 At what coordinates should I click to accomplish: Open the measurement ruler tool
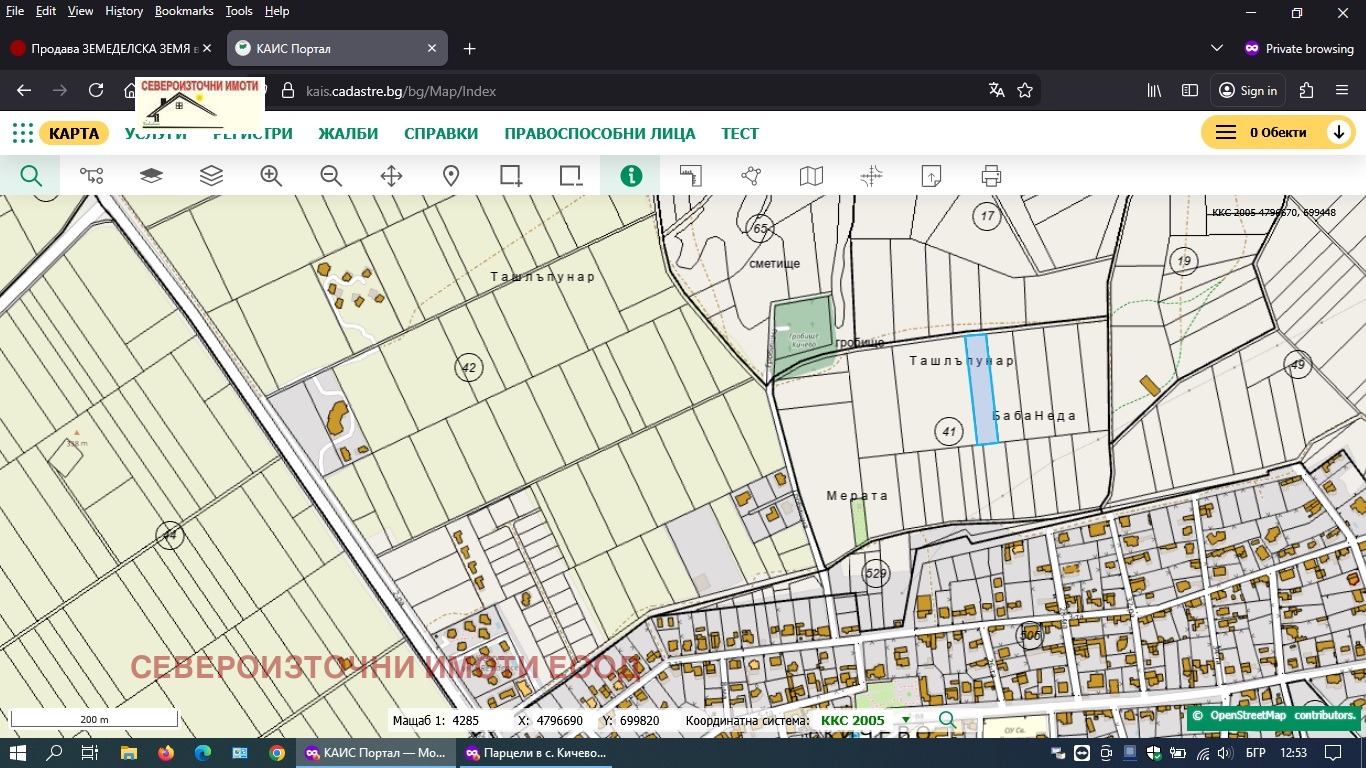point(691,176)
